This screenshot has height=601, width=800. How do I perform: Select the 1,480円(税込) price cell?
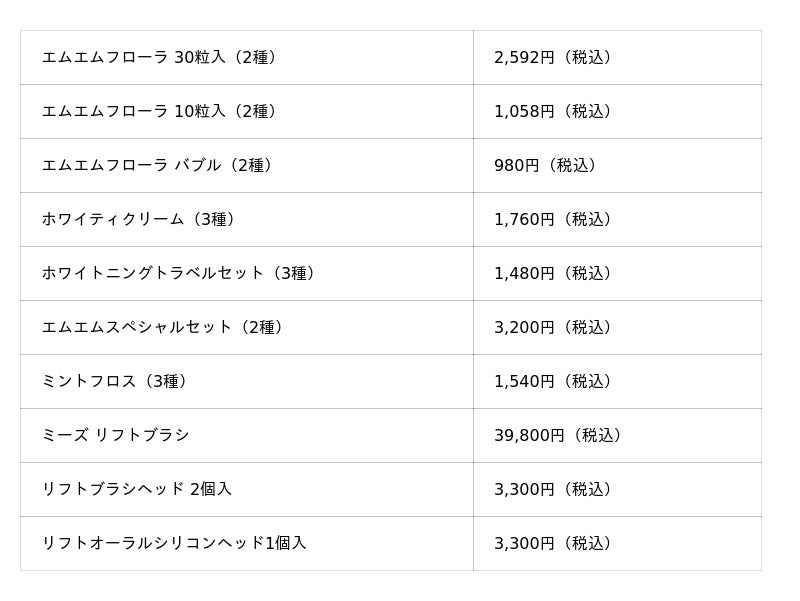617,274
